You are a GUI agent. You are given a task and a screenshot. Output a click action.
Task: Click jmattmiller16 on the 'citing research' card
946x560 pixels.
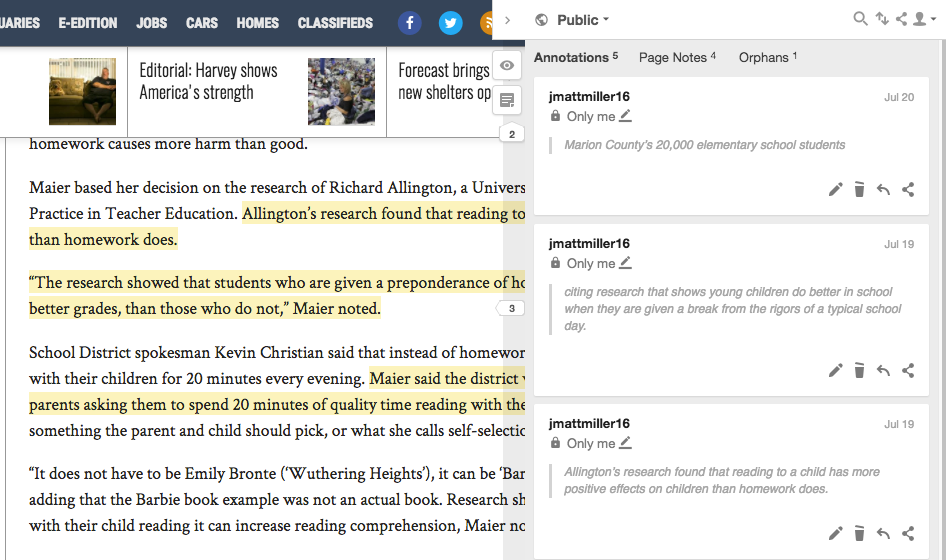589,244
